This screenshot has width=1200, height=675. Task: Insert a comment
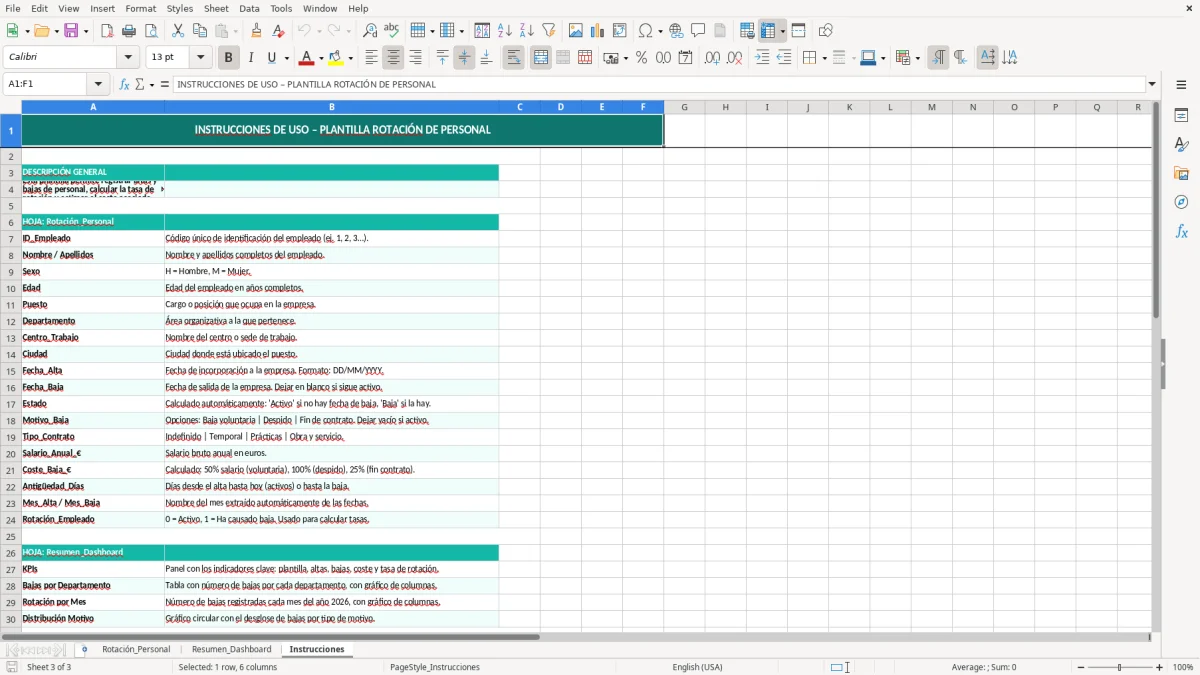click(x=698, y=31)
